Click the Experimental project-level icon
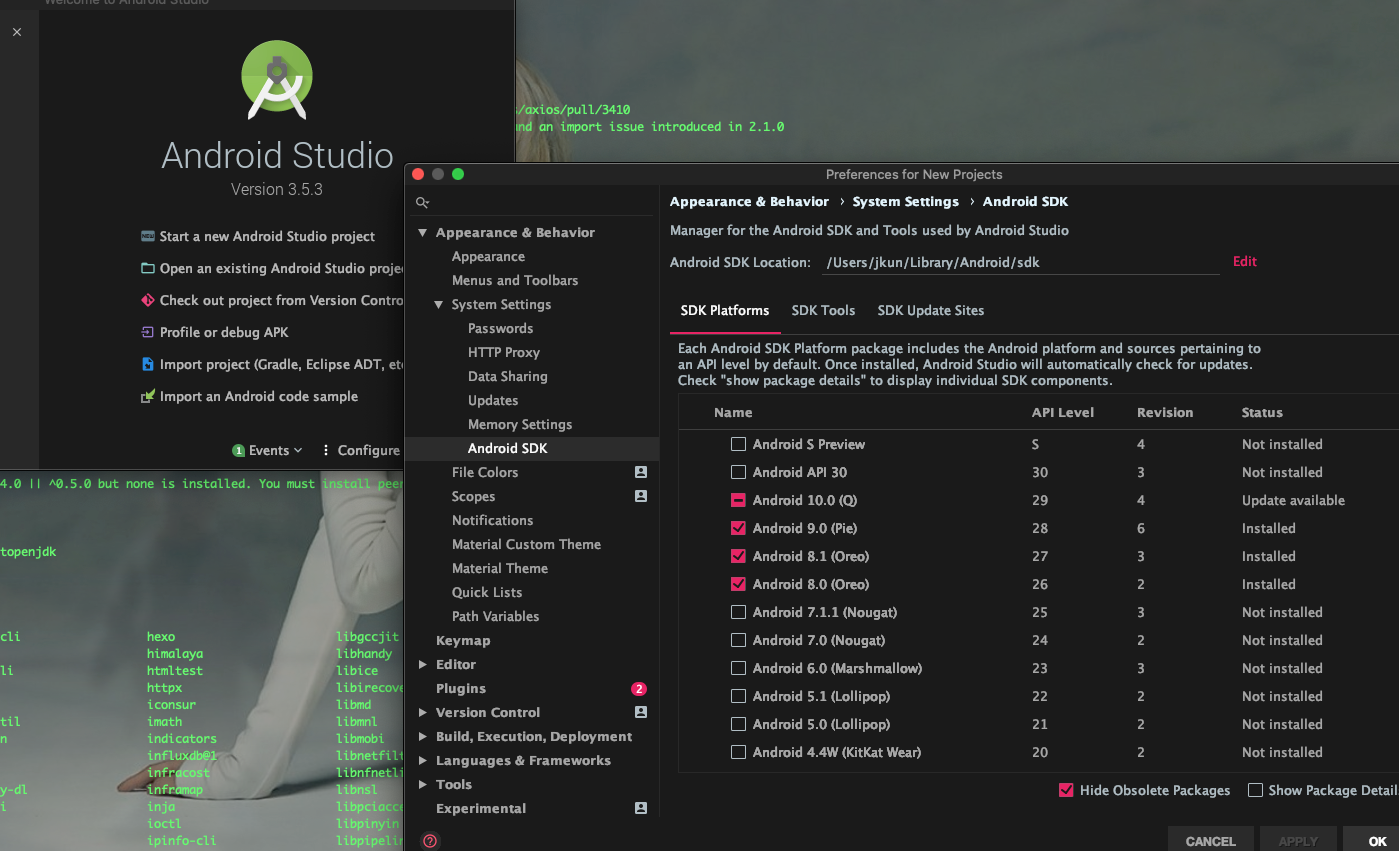This screenshot has width=1399, height=851. click(x=641, y=808)
